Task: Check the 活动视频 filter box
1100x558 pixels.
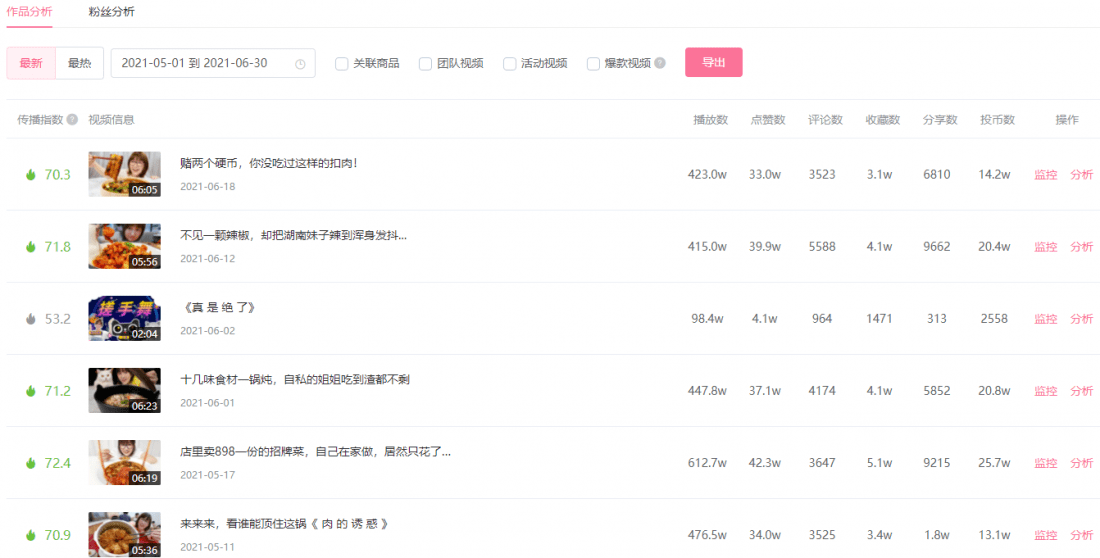Action: click(510, 64)
